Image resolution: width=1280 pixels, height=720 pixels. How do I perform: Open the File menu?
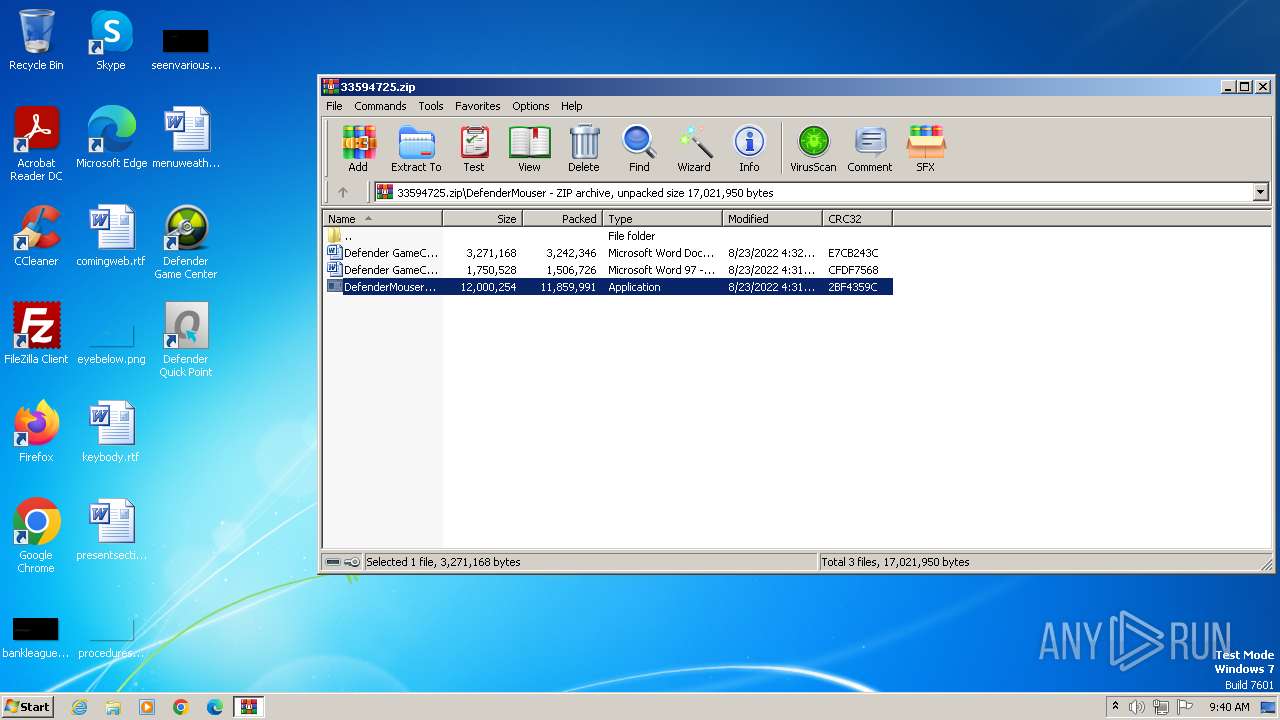pos(334,106)
